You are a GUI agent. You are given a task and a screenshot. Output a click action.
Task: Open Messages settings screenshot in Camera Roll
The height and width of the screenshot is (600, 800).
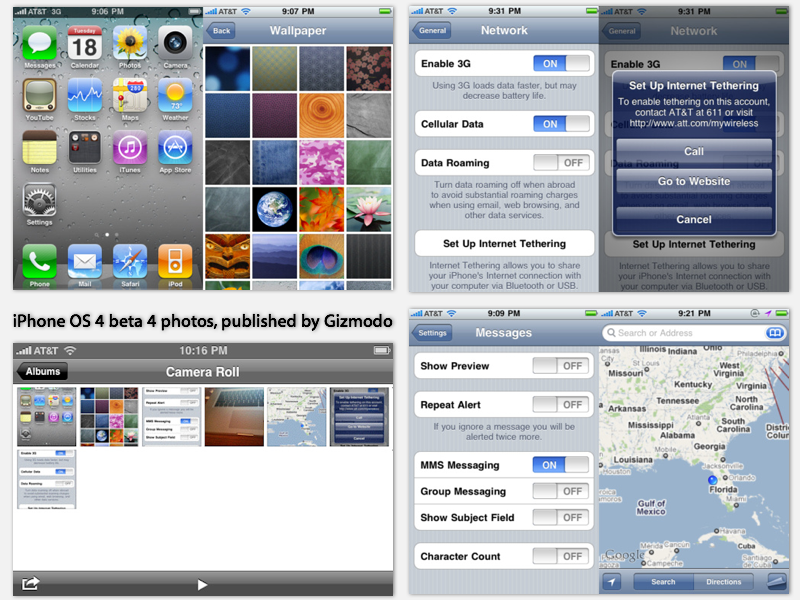tap(171, 417)
